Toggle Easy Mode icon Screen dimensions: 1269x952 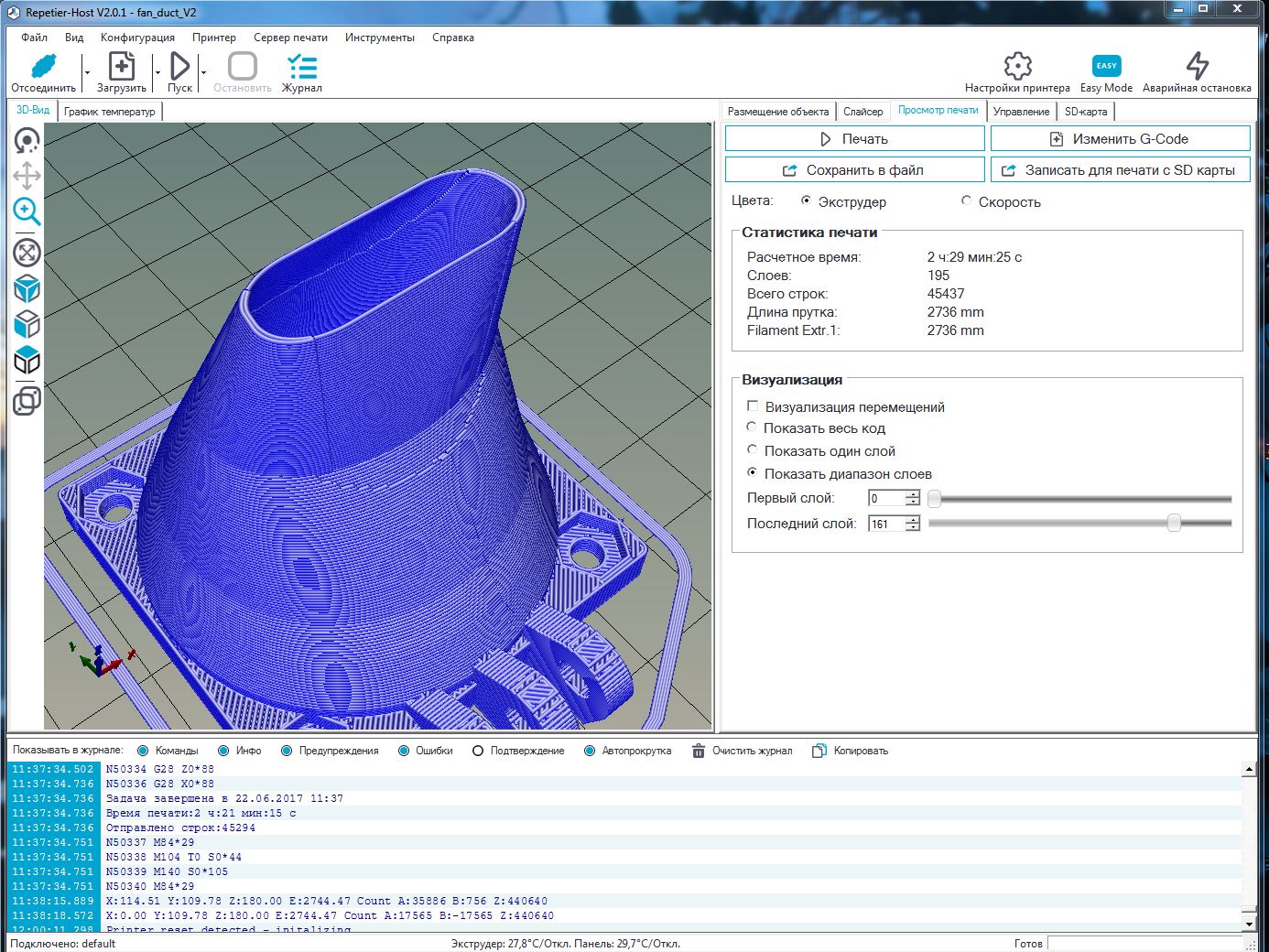pos(1106,66)
